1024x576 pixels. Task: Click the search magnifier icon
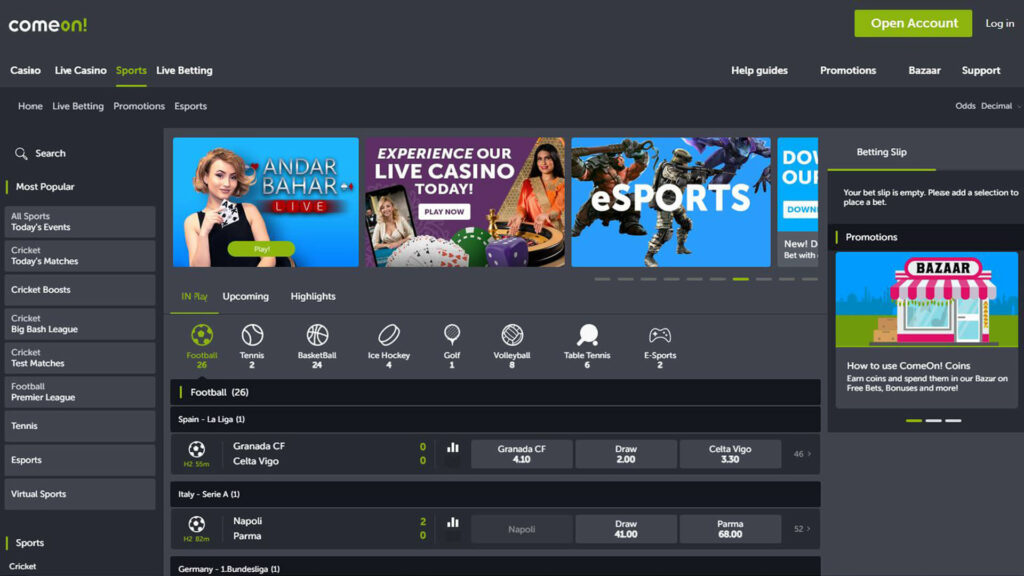(21, 153)
